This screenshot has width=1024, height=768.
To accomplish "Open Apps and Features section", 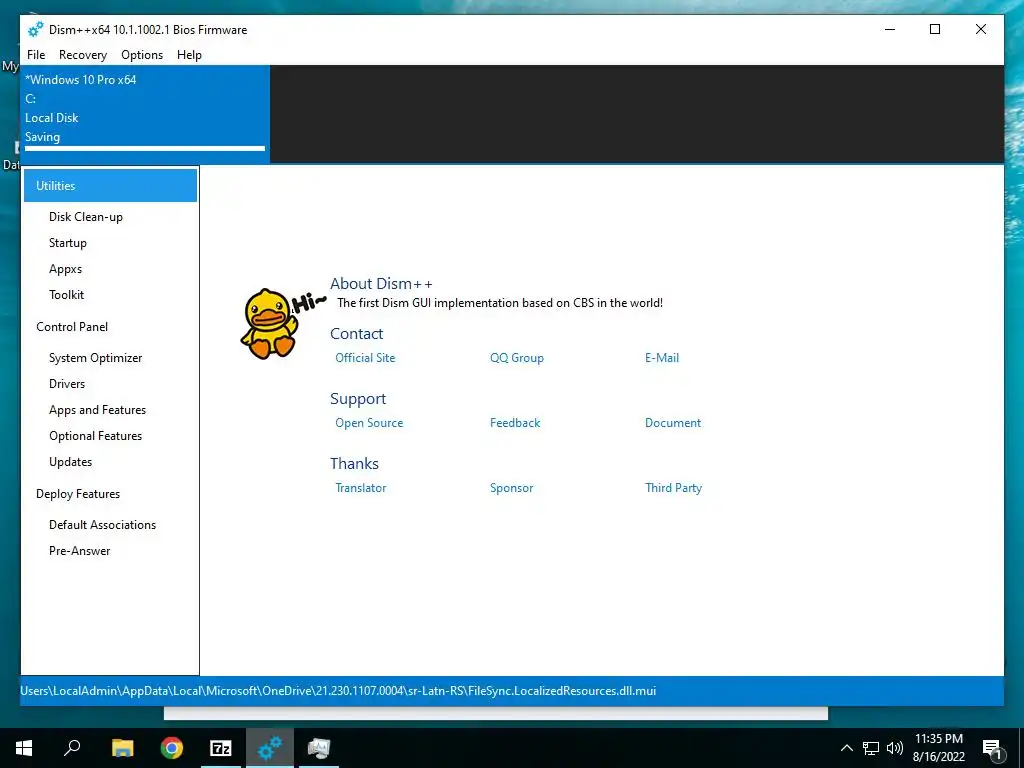I will point(97,410).
